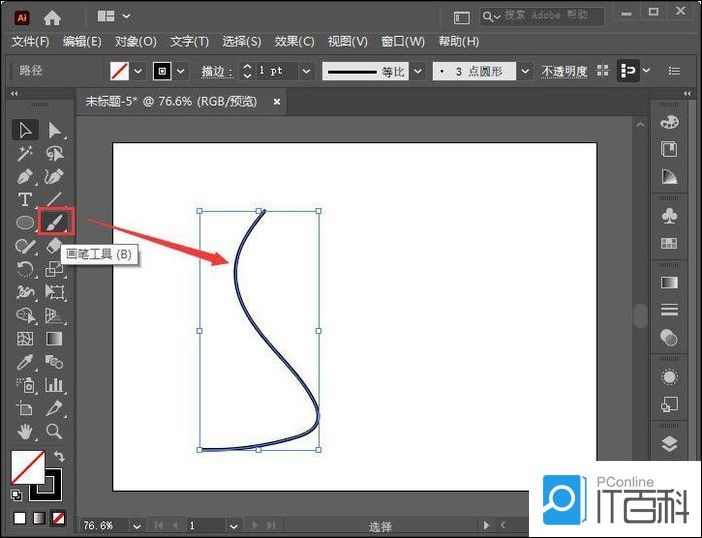Open stroke weight dropdown
The height and width of the screenshot is (538, 702).
click(306, 71)
